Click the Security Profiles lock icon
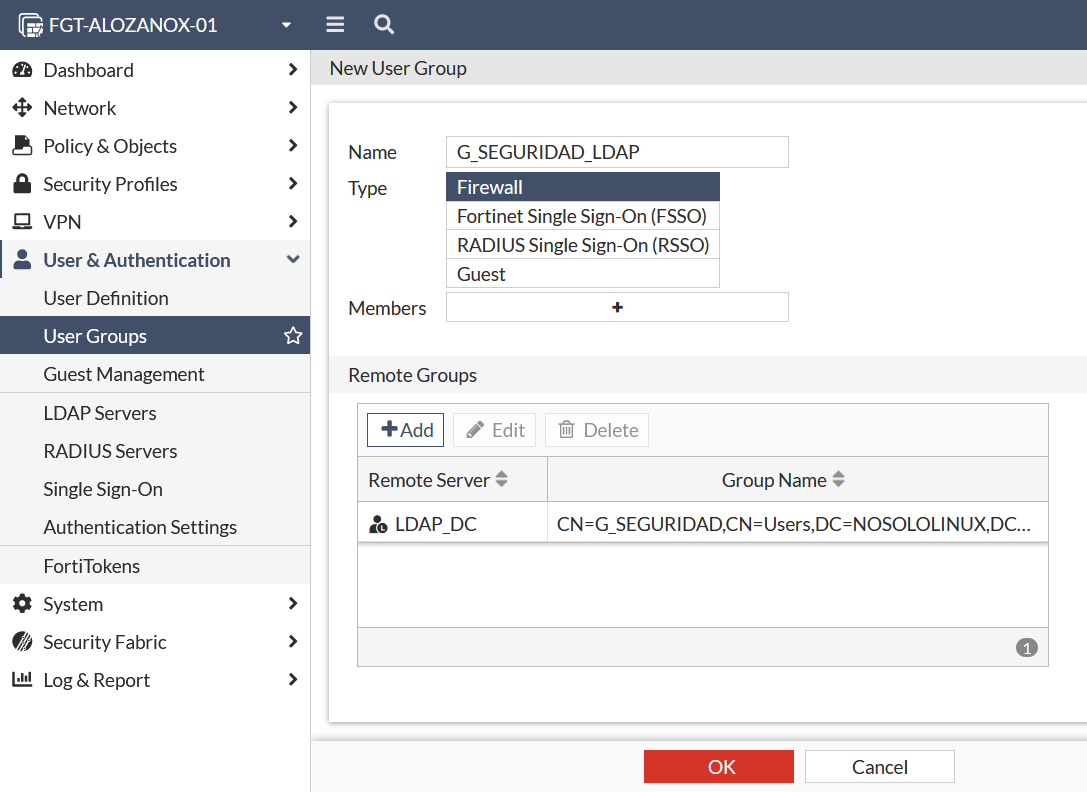 pyautogui.click(x=22, y=184)
